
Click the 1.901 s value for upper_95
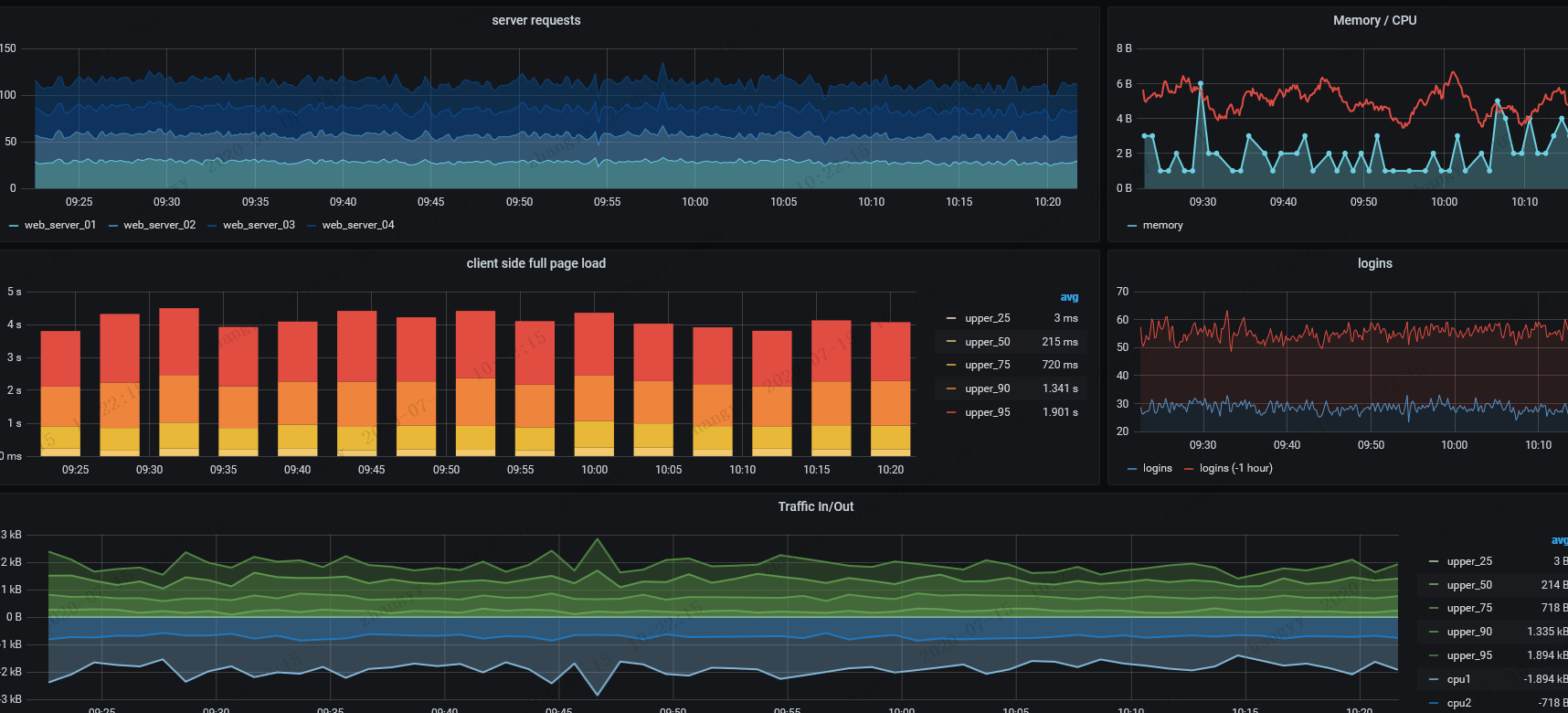(x=1060, y=412)
